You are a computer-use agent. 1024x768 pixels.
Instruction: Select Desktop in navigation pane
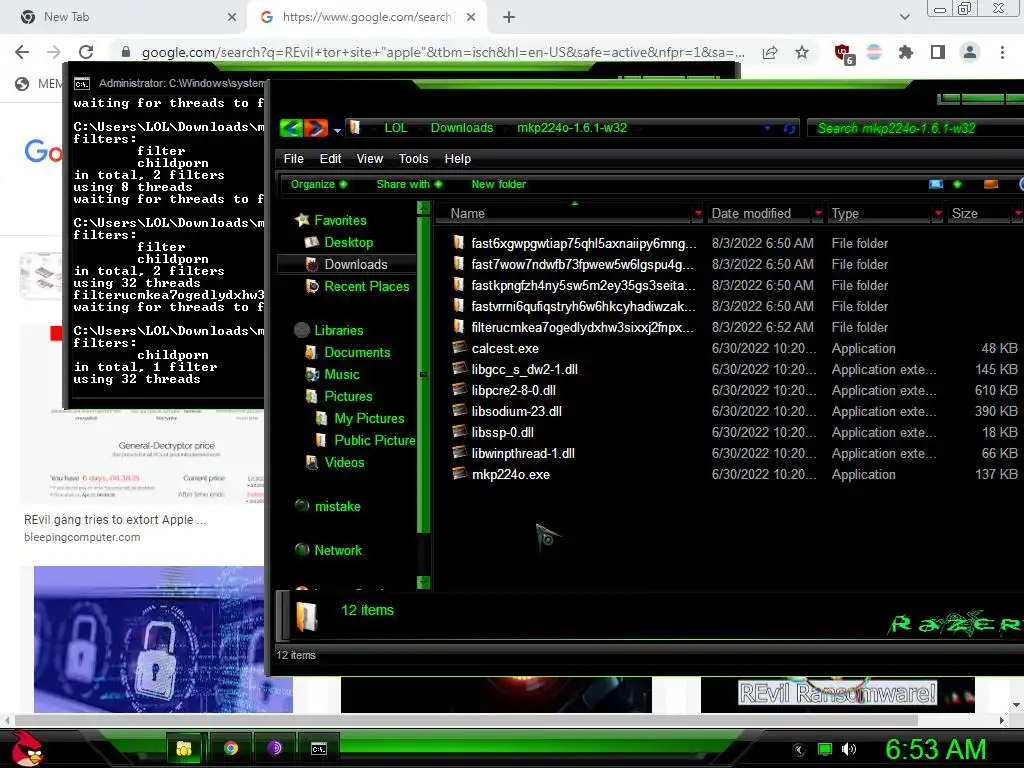coord(349,242)
